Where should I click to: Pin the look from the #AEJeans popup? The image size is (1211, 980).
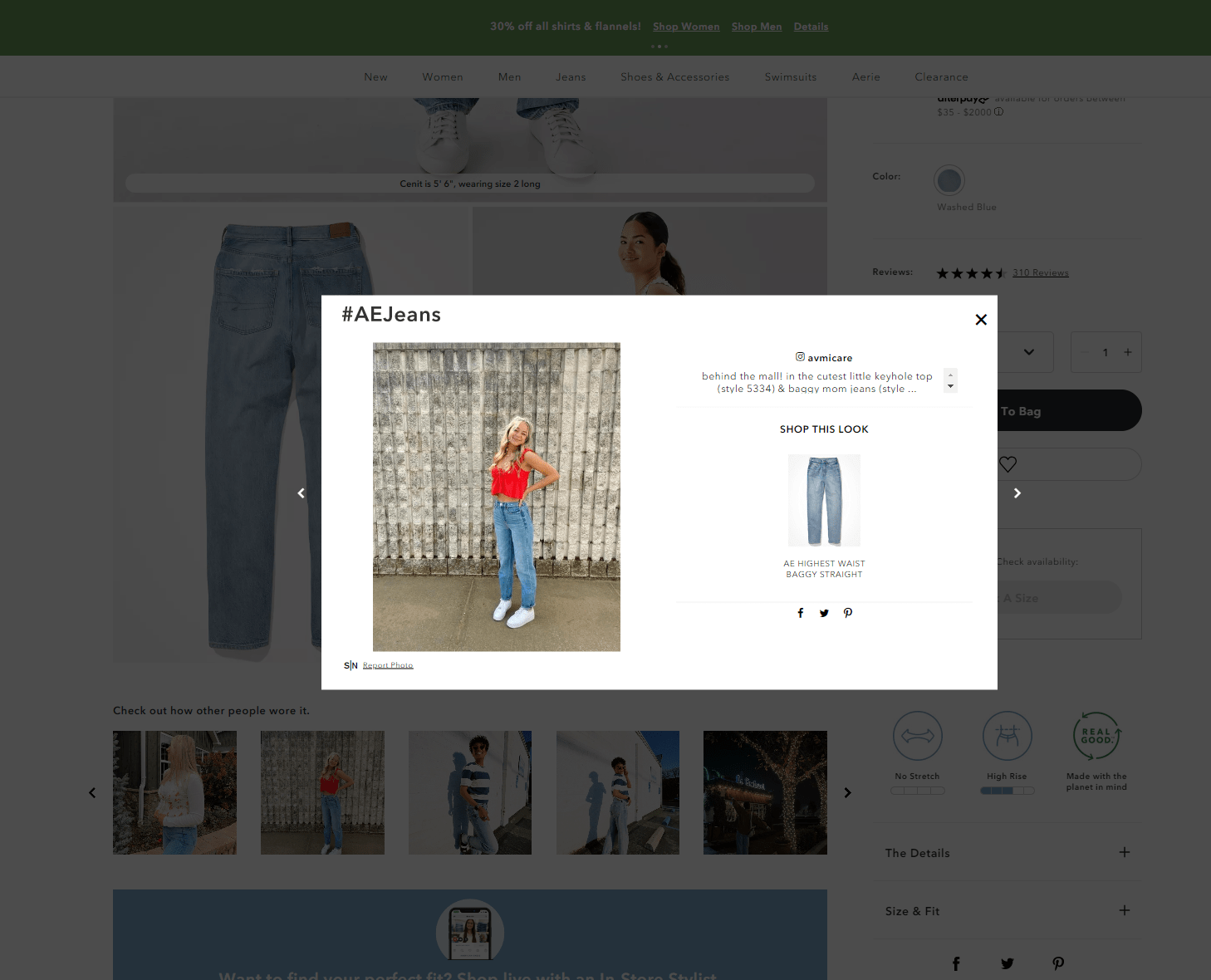(848, 613)
